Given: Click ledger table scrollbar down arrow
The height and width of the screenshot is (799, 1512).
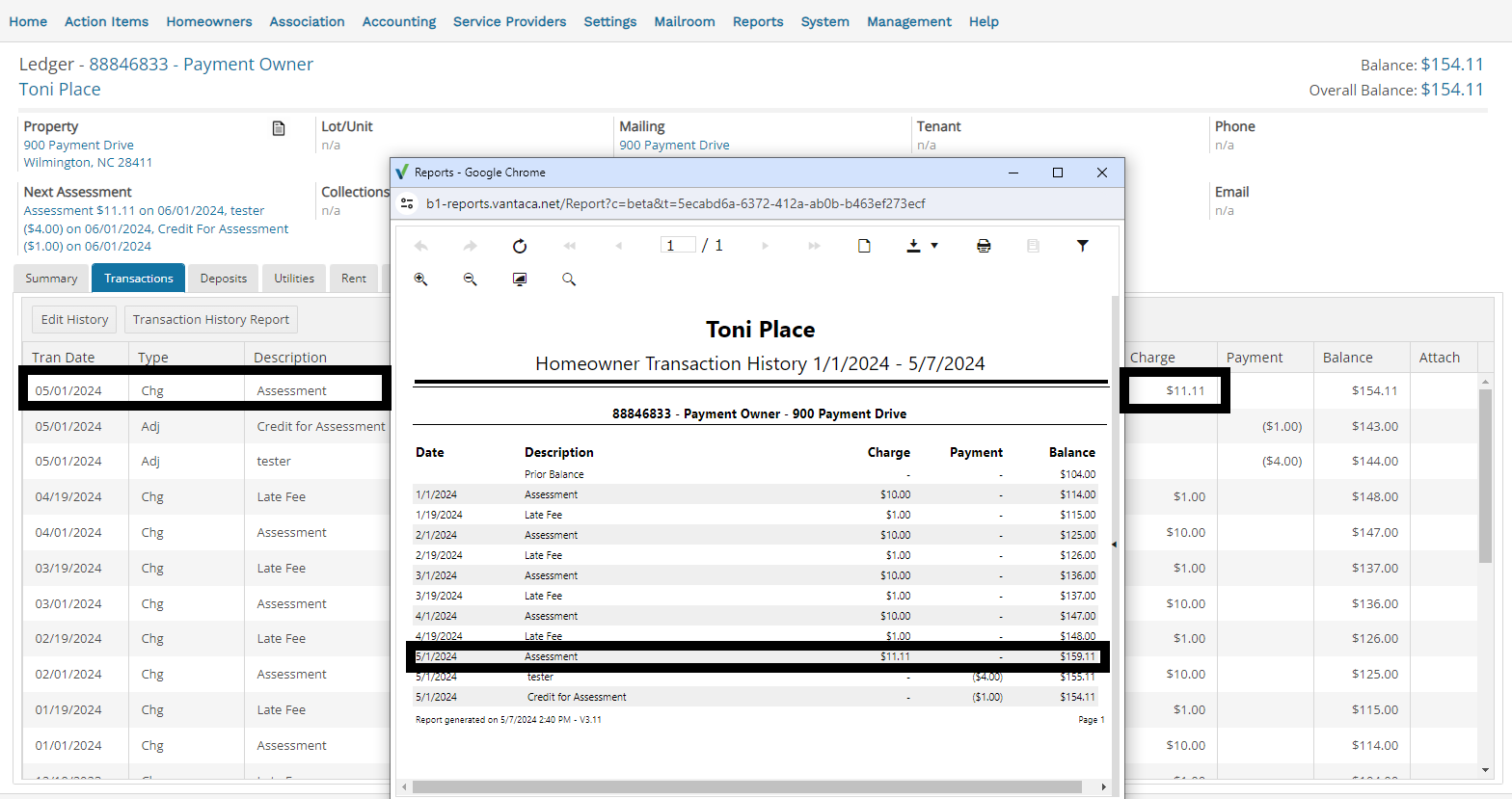Looking at the screenshot, I should click(1486, 770).
